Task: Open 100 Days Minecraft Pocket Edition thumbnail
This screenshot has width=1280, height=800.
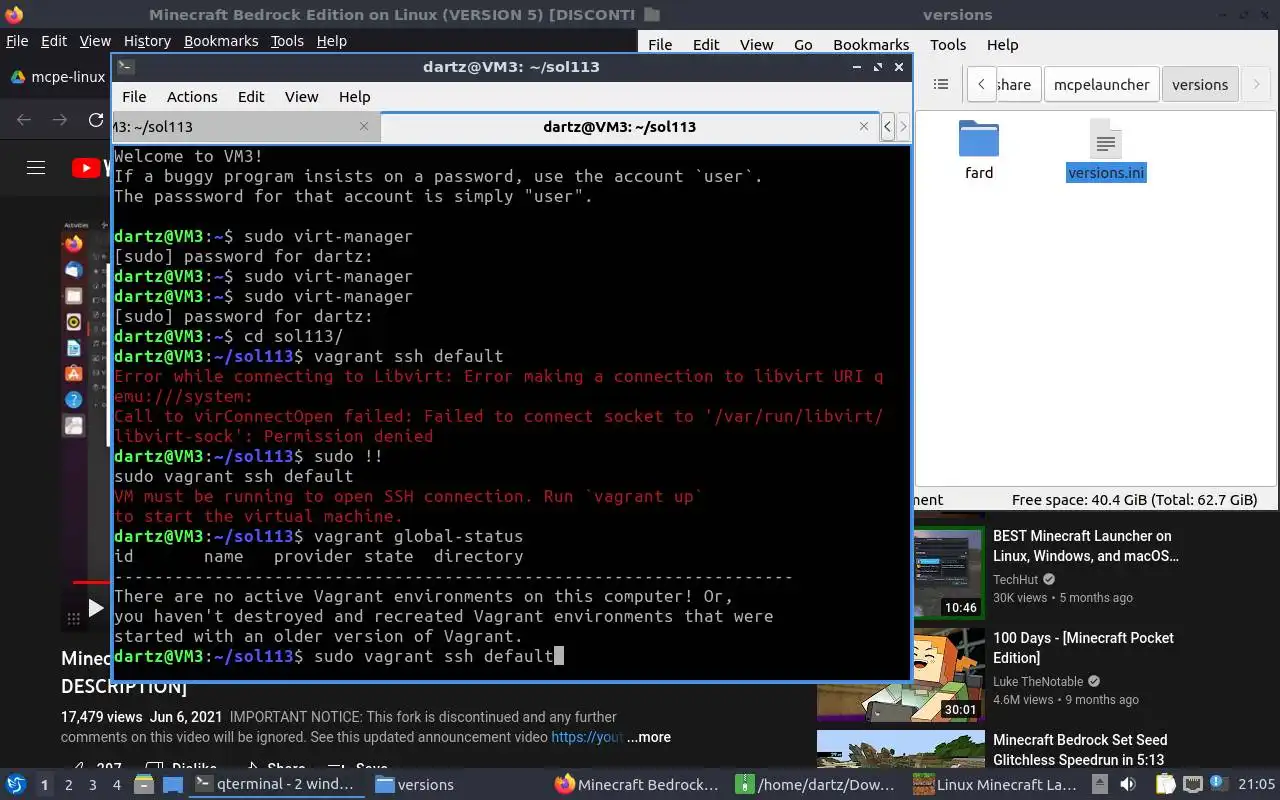Action: click(901, 676)
